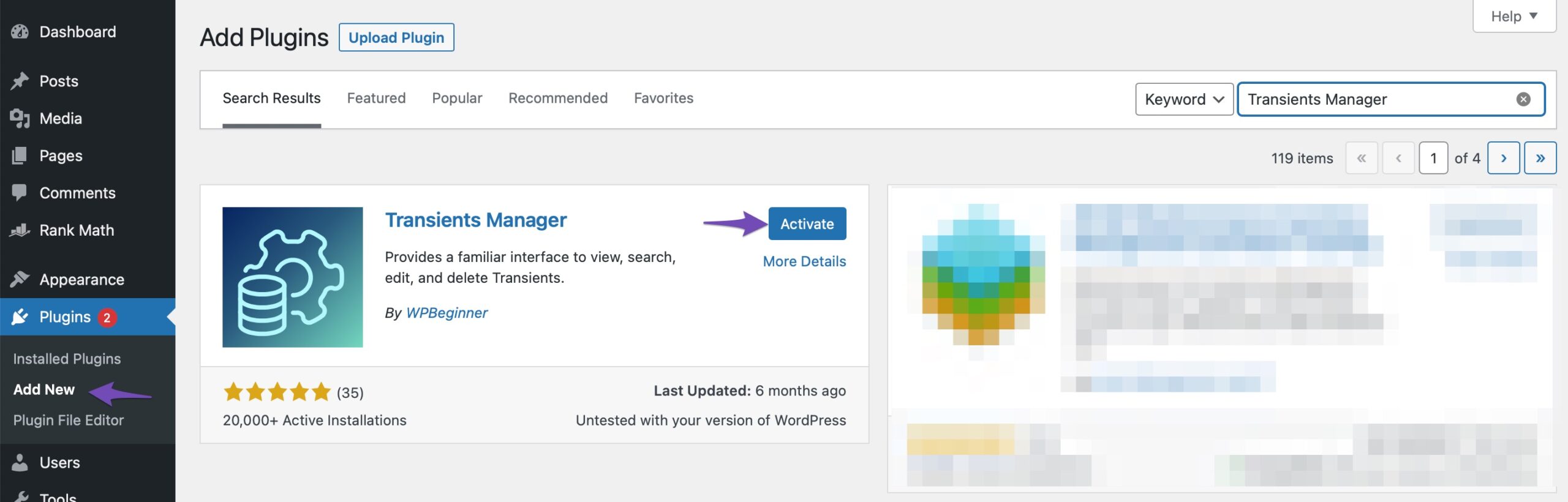Viewport: 1568px width, 502px height.
Task: Open Plugin File Editor submenu
Action: pos(69,420)
